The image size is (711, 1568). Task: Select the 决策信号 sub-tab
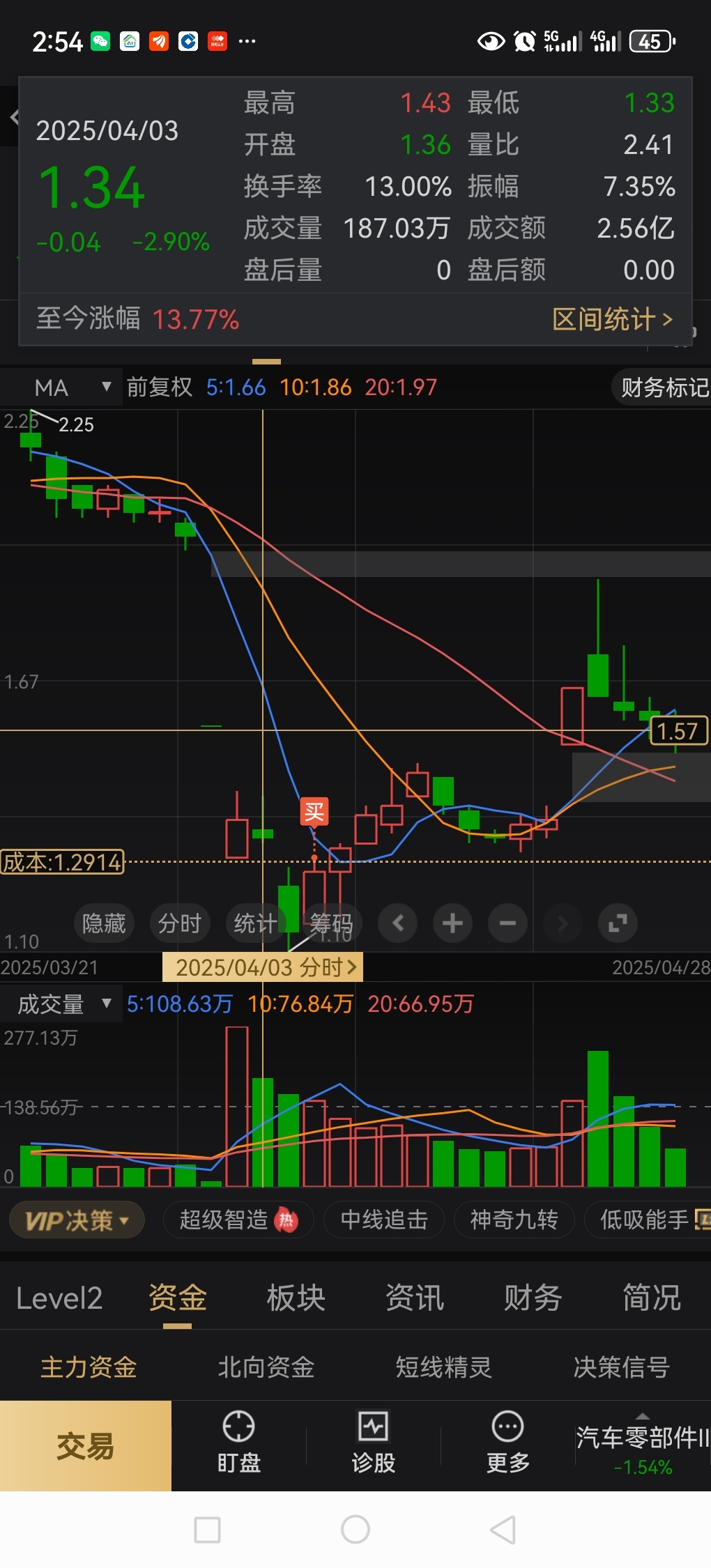622,1367
